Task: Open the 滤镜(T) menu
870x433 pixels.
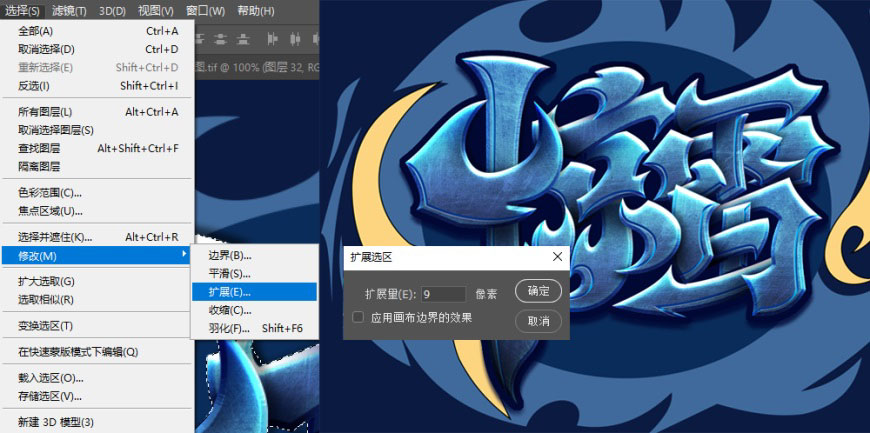Action: [69, 10]
